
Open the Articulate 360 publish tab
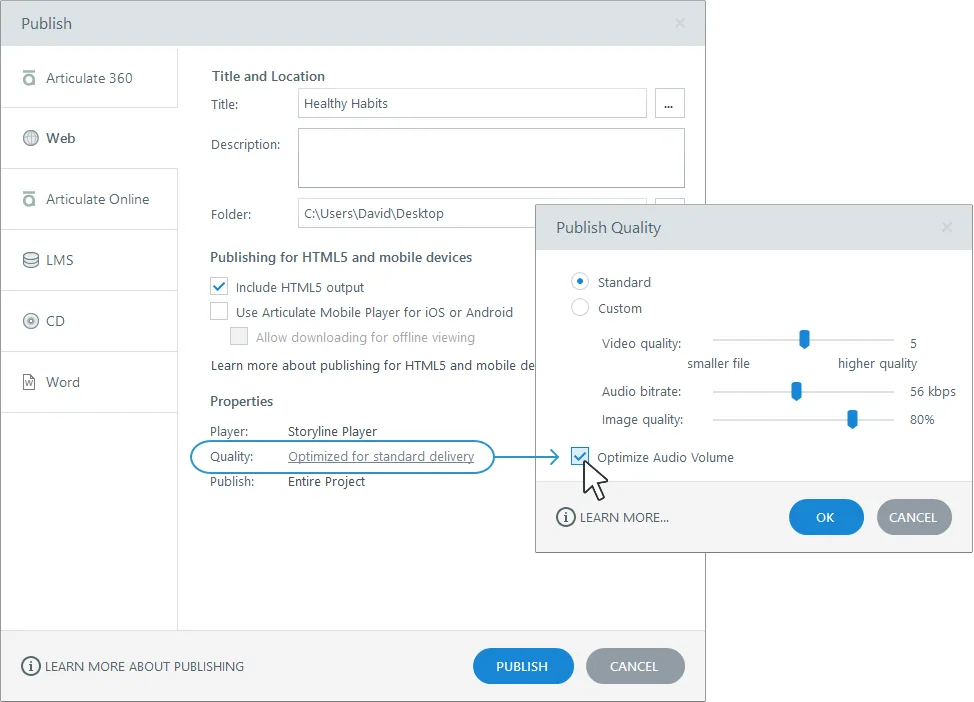click(x=89, y=78)
